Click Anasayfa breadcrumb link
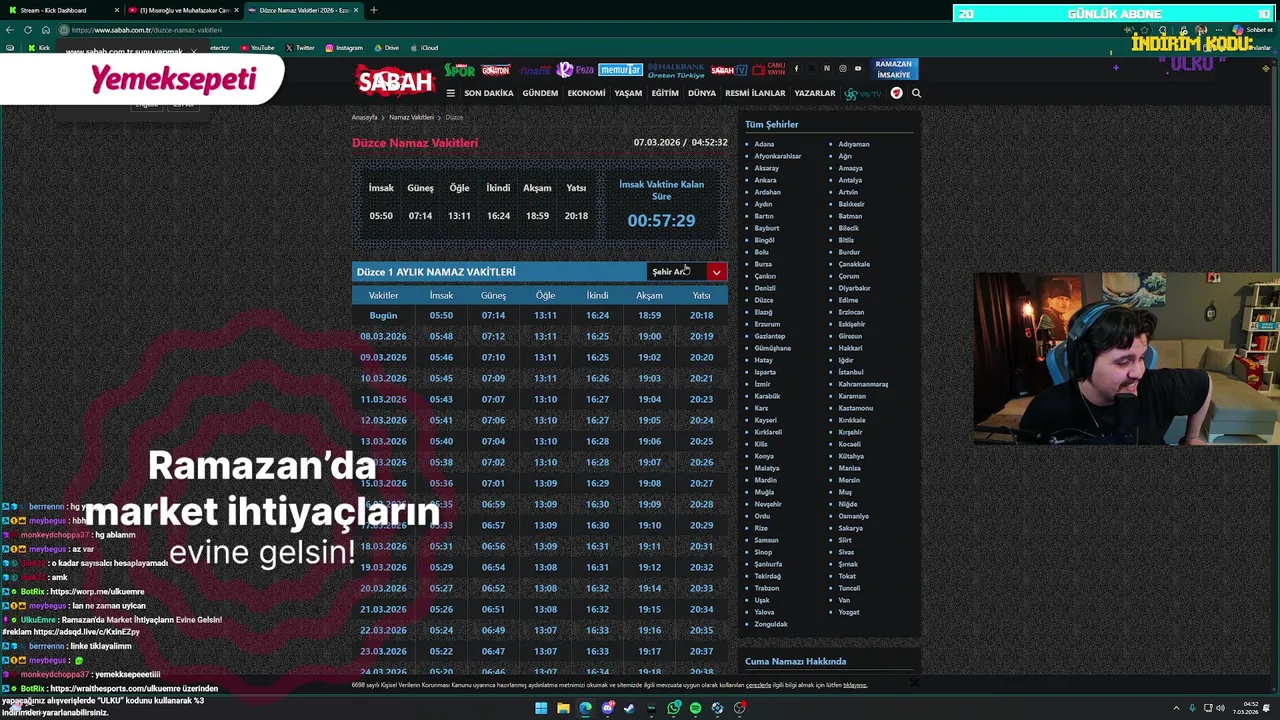 [x=364, y=117]
